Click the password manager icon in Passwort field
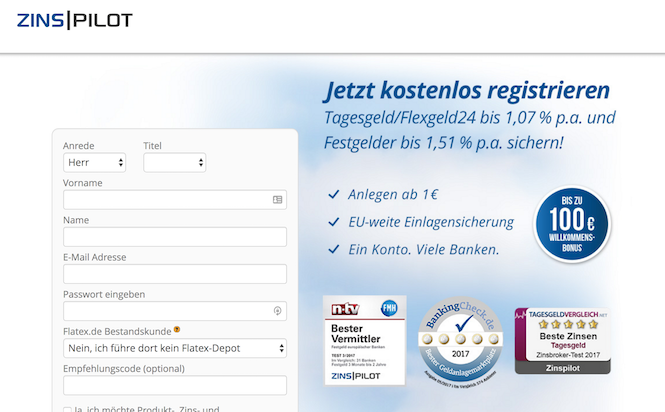The width and height of the screenshot is (665, 412). pyautogui.click(x=277, y=311)
